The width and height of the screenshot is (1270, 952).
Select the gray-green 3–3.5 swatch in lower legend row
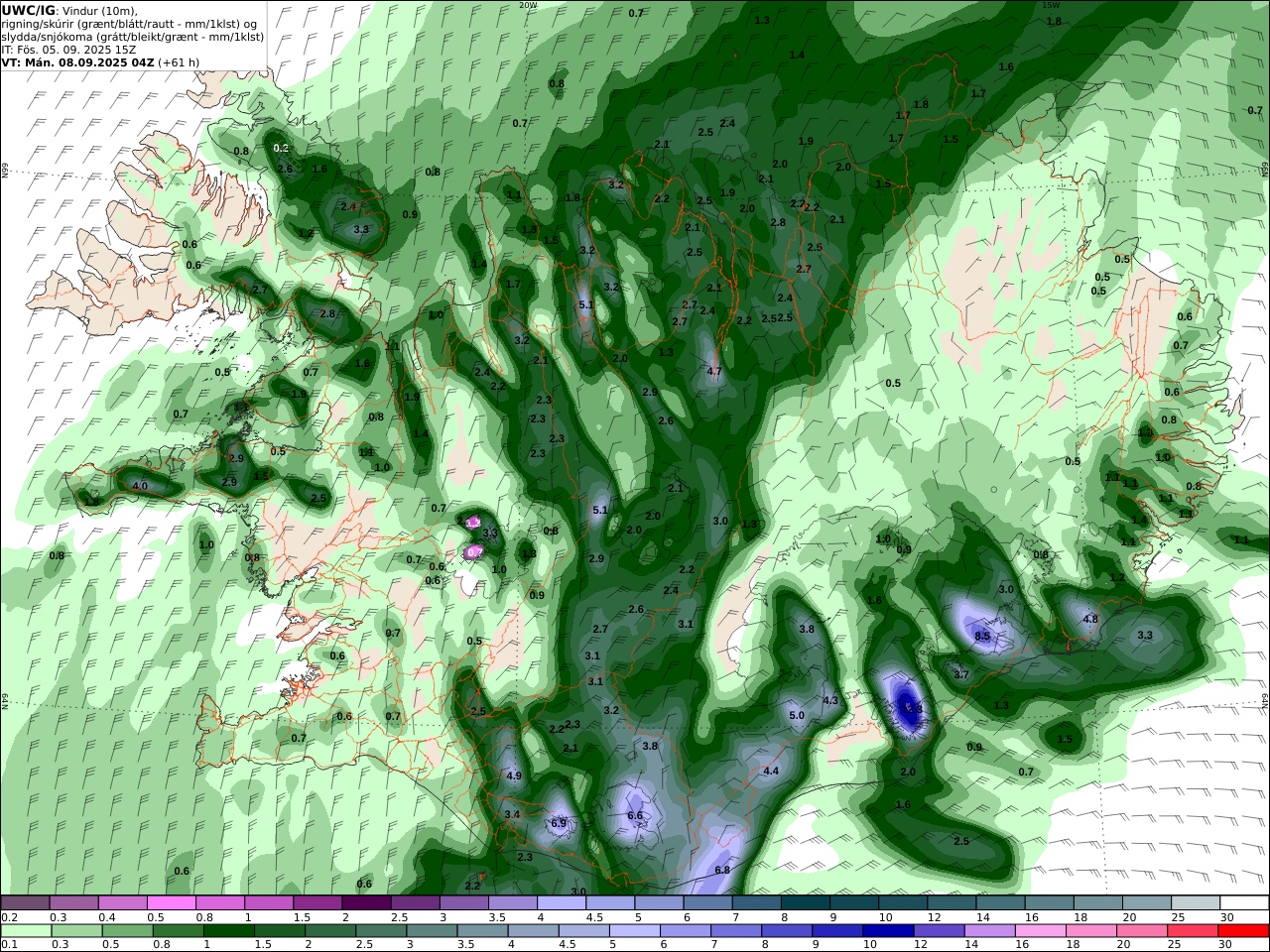[x=432, y=931]
